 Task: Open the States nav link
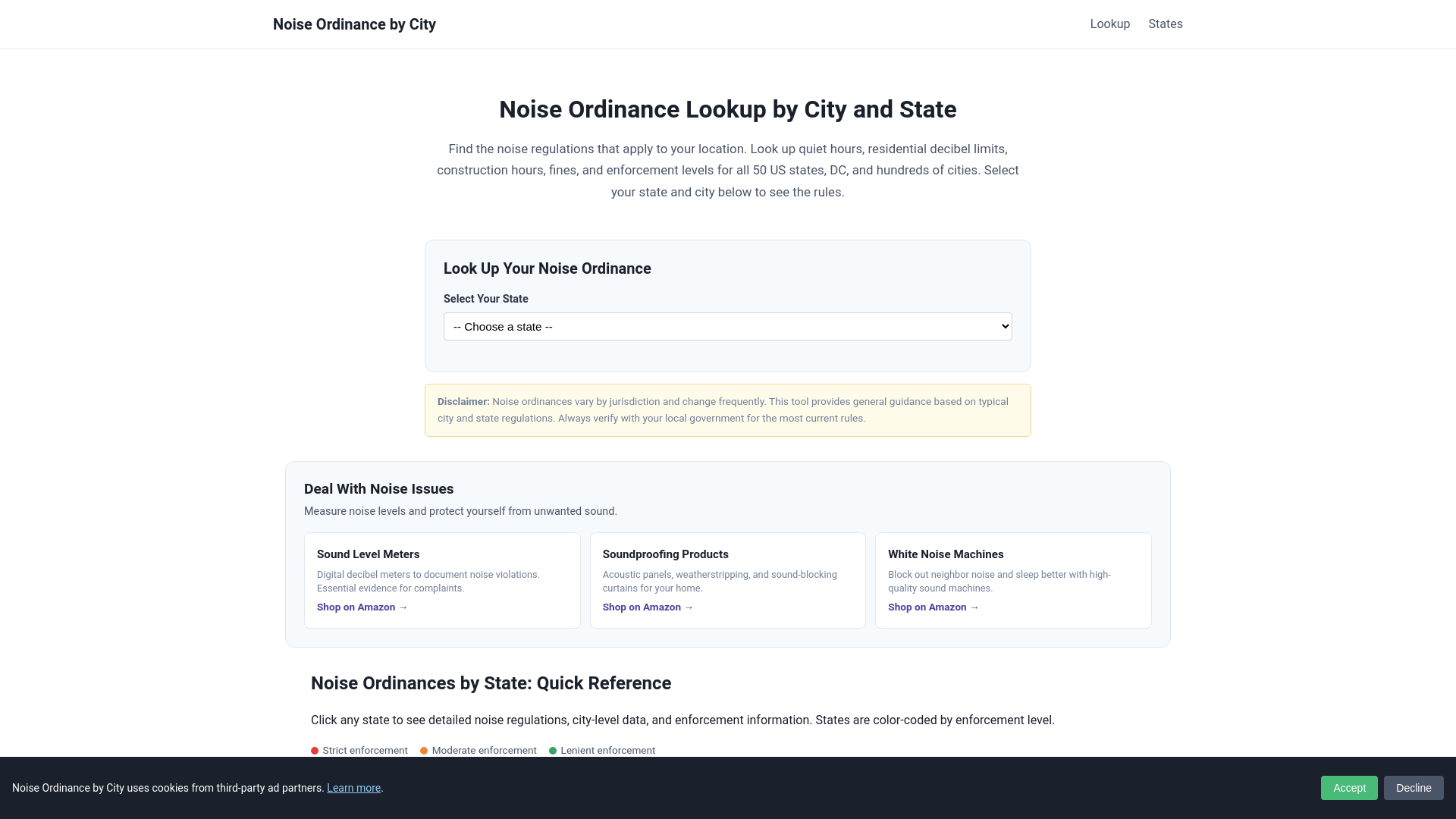coord(1165,24)
